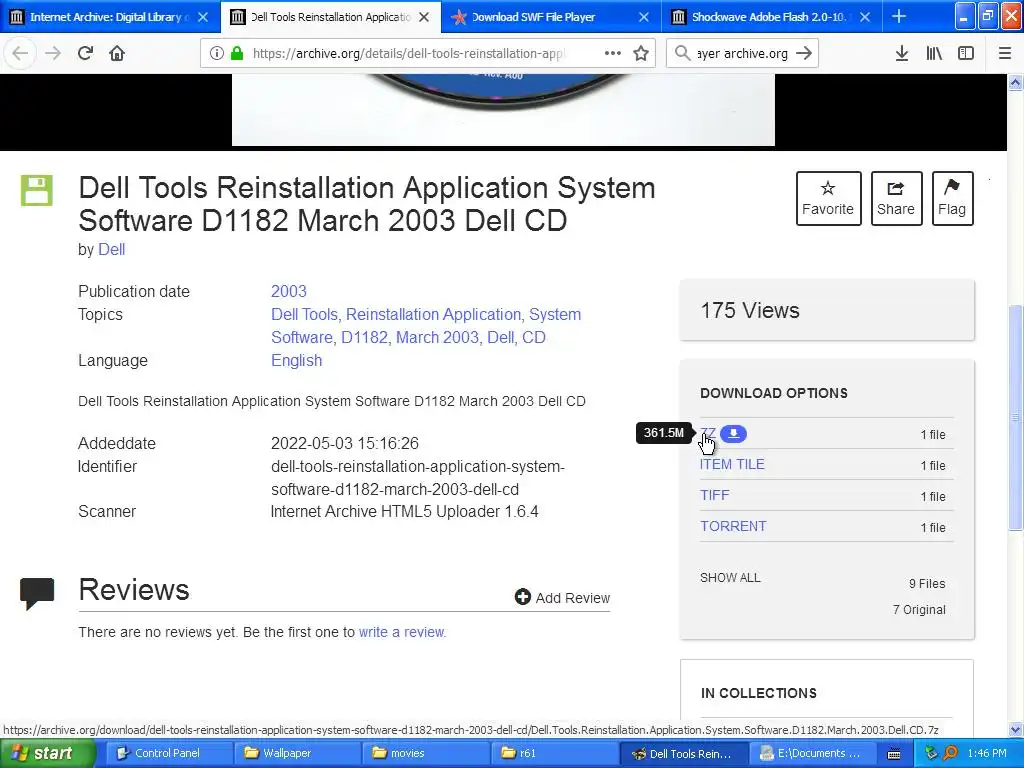Open the D1182 topic link

pyautogui.click(x=364, y=337)
